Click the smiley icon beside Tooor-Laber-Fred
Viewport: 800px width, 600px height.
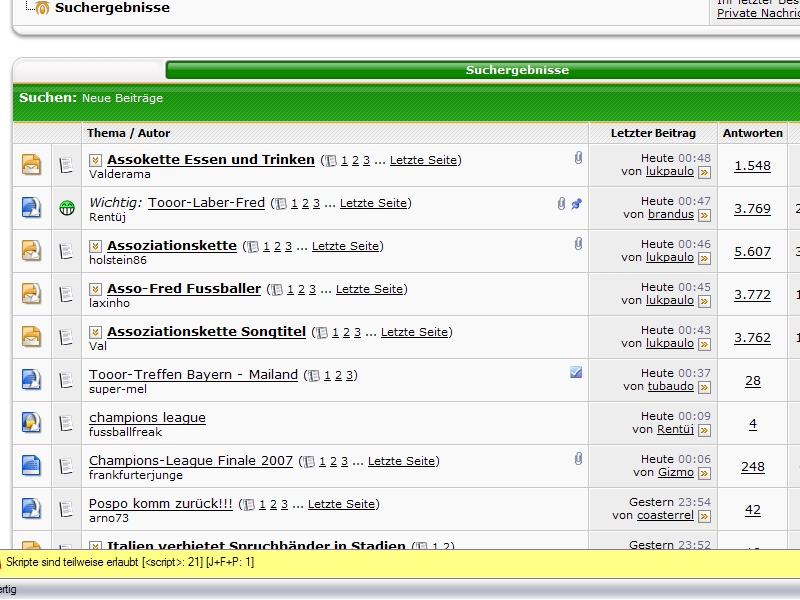click(67, 208)
